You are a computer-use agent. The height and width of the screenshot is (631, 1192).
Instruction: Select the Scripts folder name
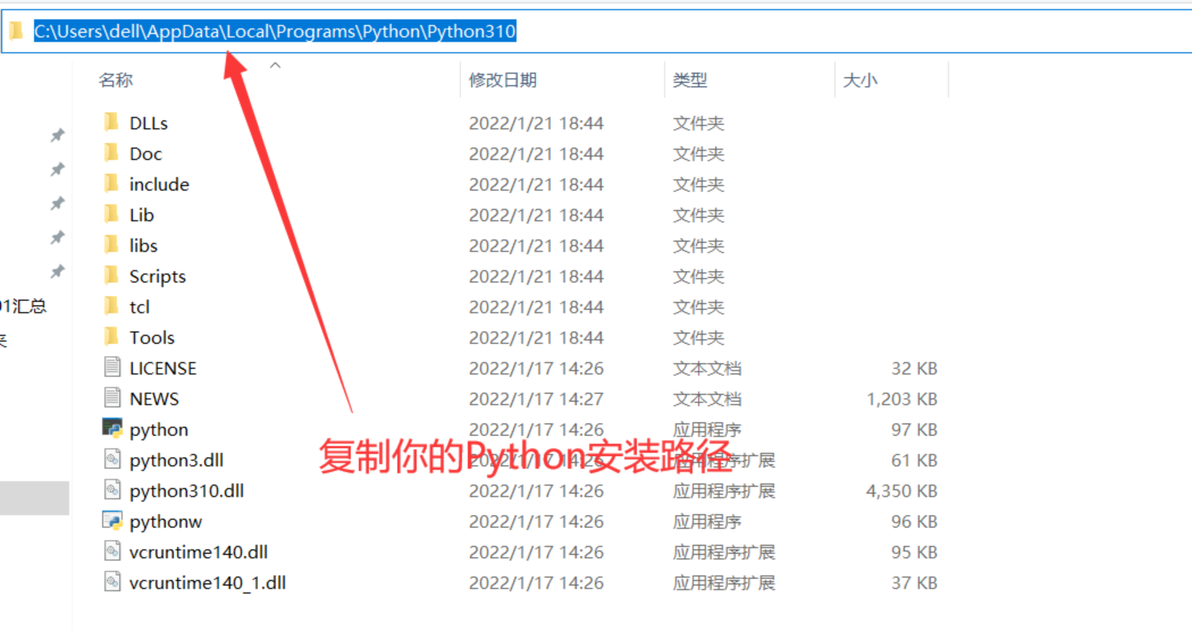click(157, 276)
